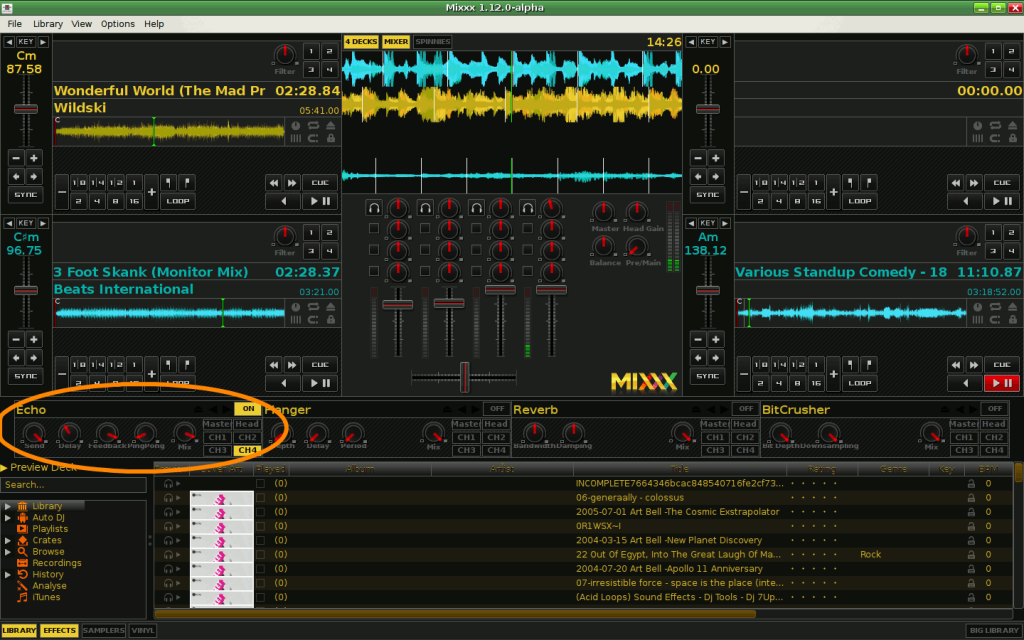The height and width of the screenshot is (640, 1024).
Task: Open iTunes in the library sidebar
Action: pos(46,597)
